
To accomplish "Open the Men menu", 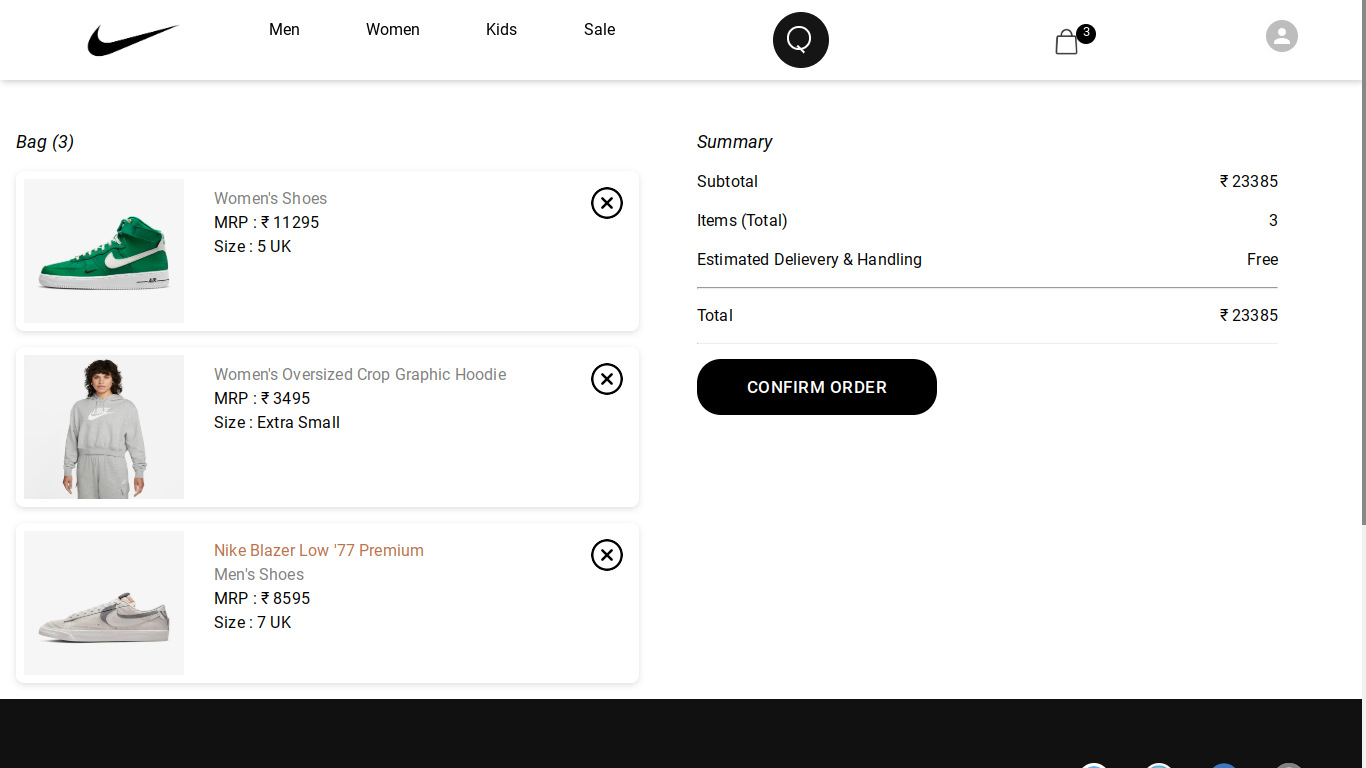I will [284, 30].
